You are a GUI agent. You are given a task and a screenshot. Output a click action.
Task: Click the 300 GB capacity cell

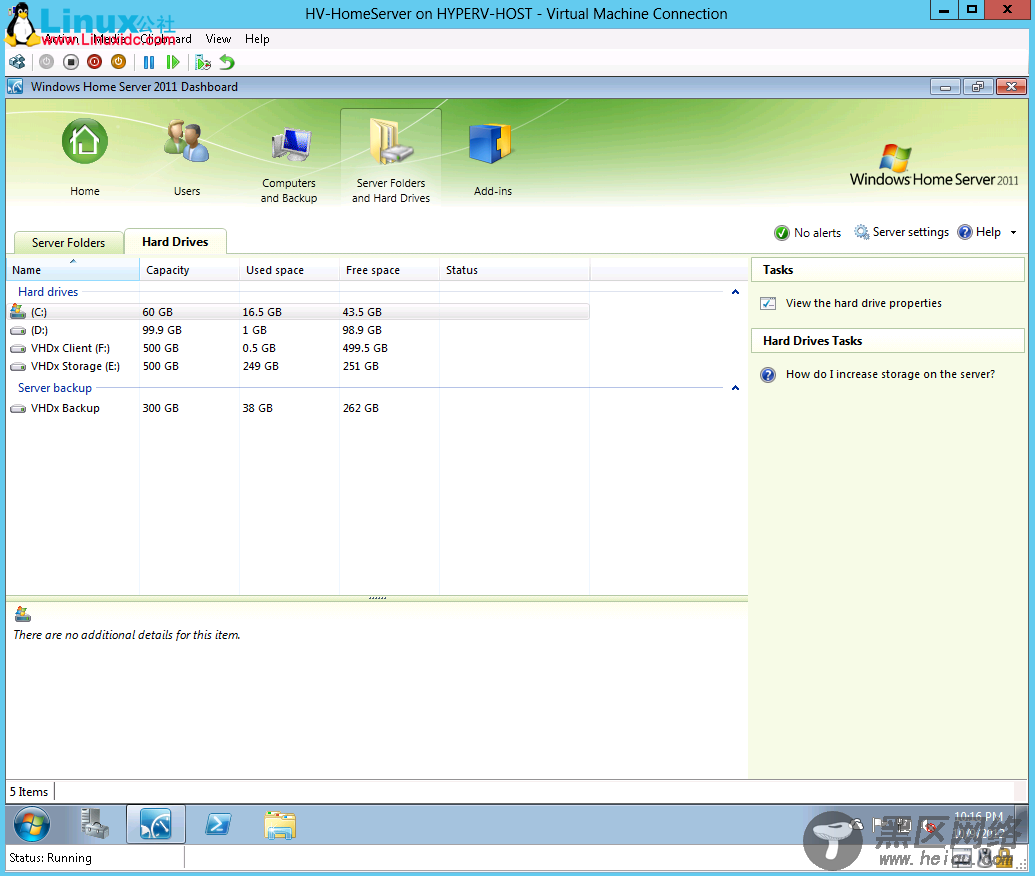[160, 408]
